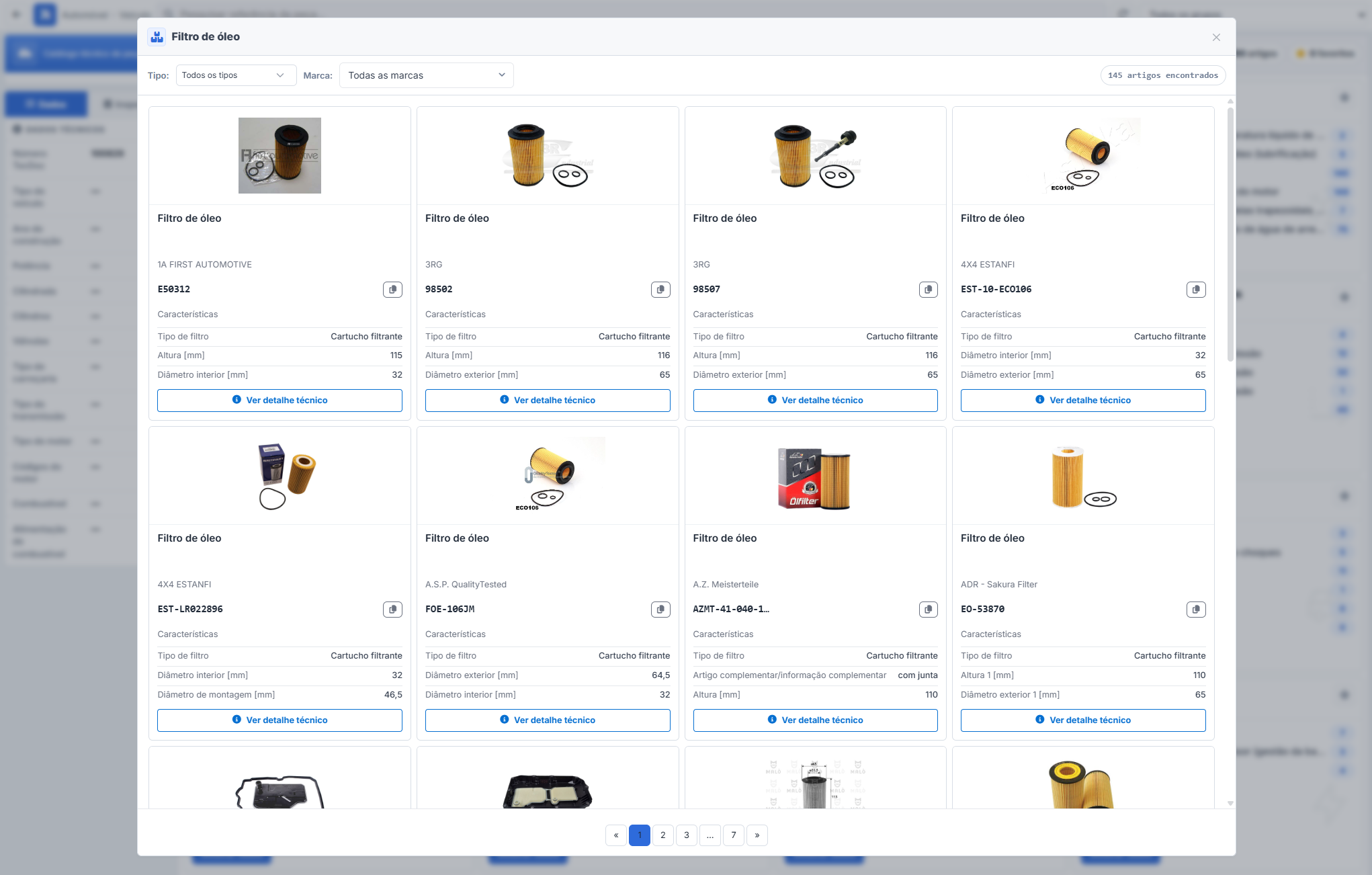Copy part number E50312
The height and width of the screenshot is (875, 1372).
click(x=392, y=290)
